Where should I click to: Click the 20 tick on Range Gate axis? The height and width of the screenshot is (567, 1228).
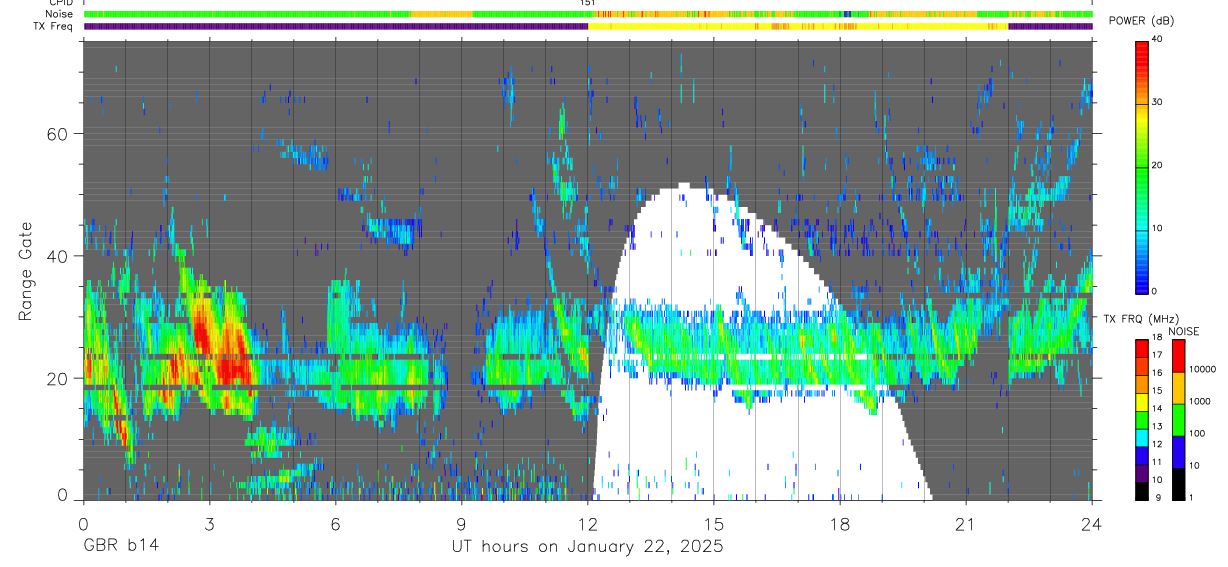(59, 379)
